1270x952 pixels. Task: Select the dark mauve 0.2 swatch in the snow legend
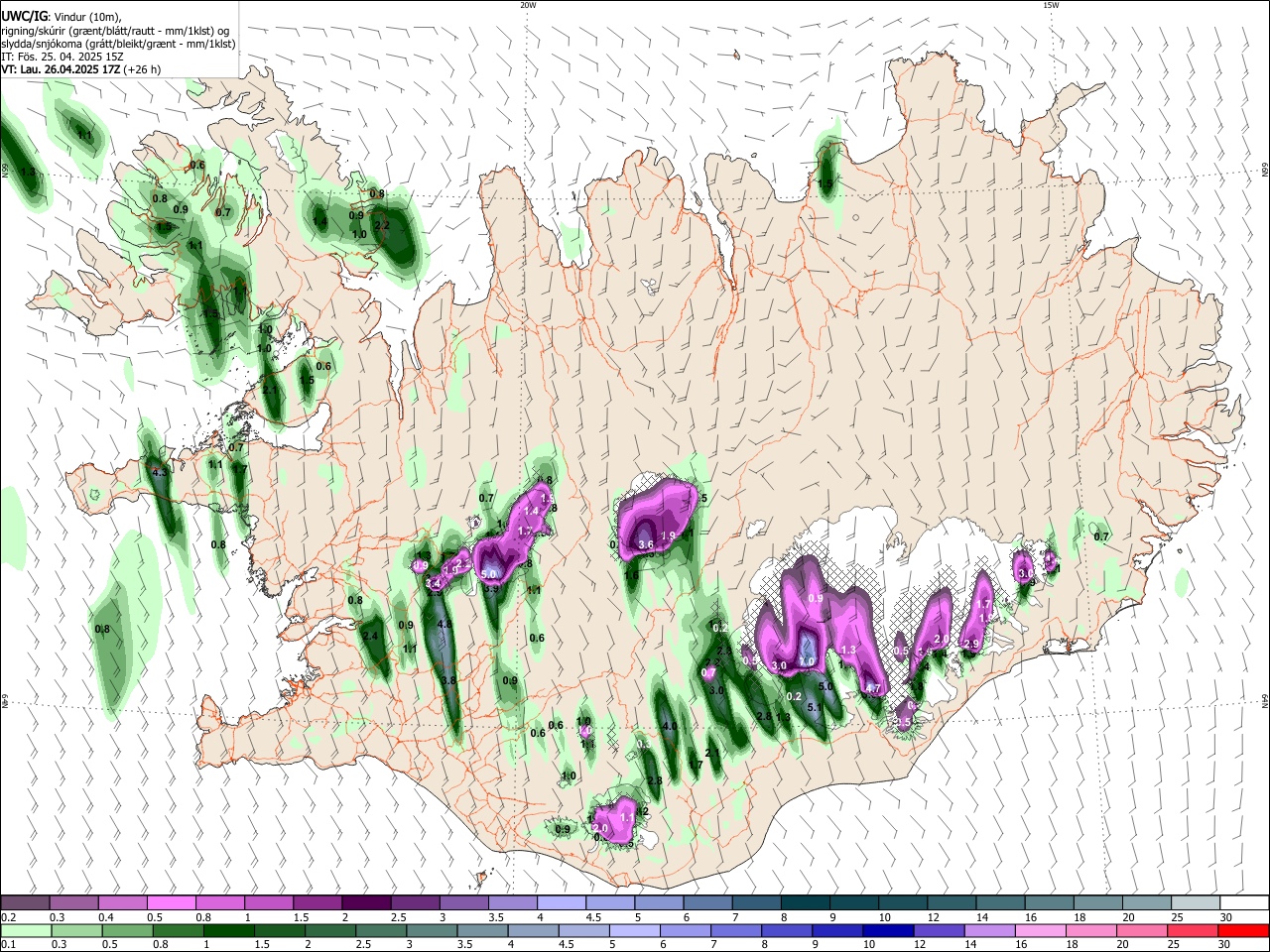pos(25,902)
